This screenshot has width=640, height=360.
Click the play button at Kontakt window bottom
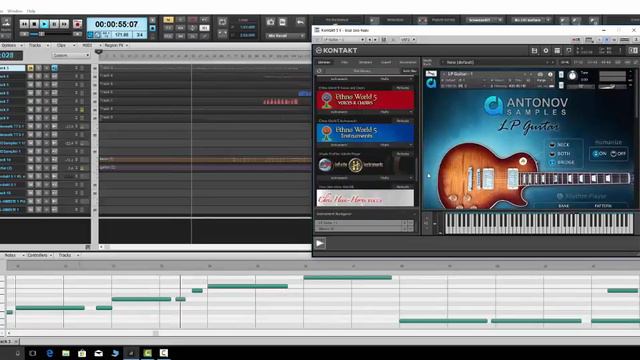click(320, 244)
